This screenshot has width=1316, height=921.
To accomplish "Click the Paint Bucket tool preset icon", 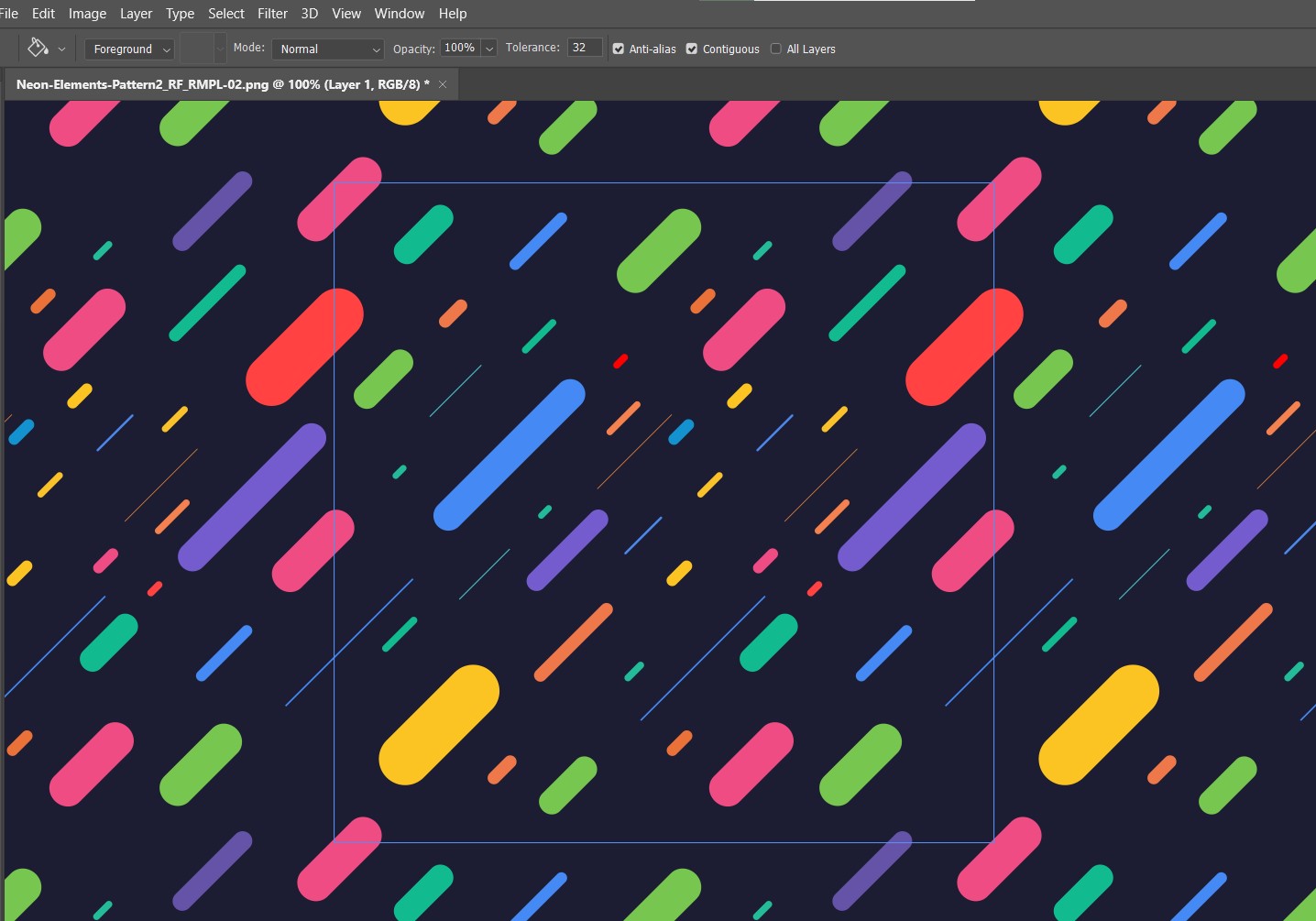I will 38,47.
